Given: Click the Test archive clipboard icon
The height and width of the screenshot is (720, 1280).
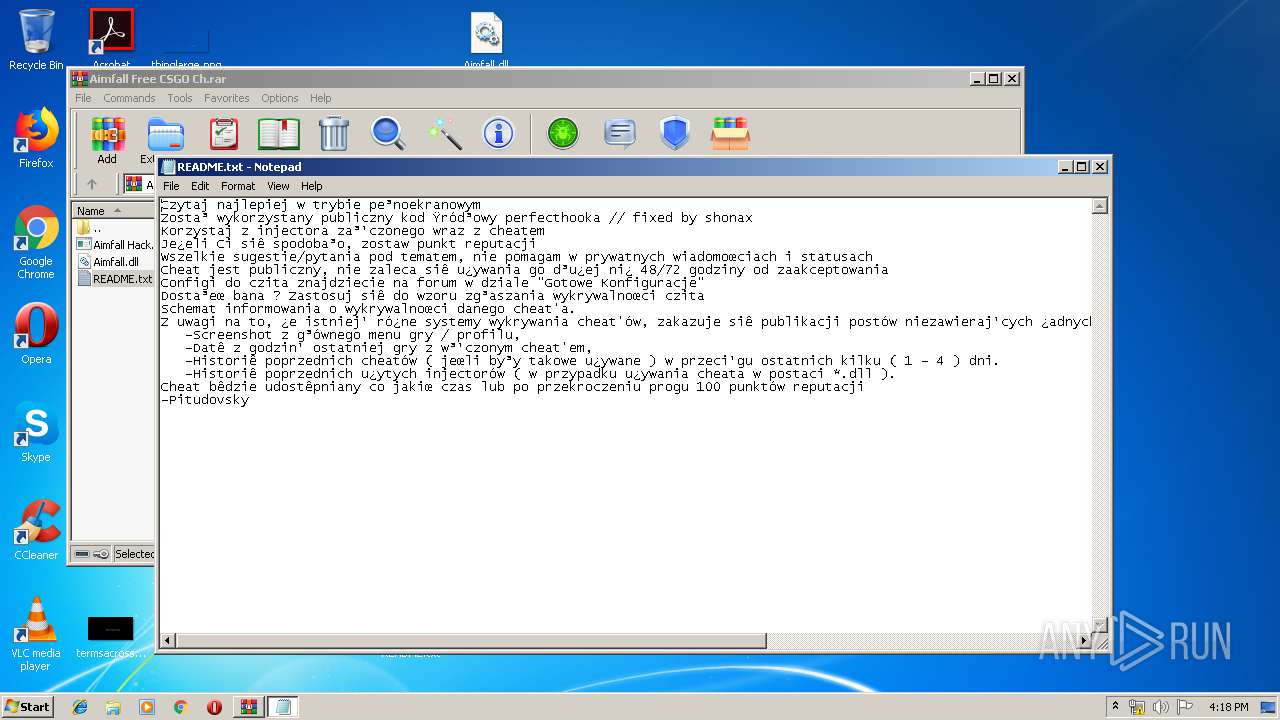Looking at the screenshot, I should tap(224, 133).
